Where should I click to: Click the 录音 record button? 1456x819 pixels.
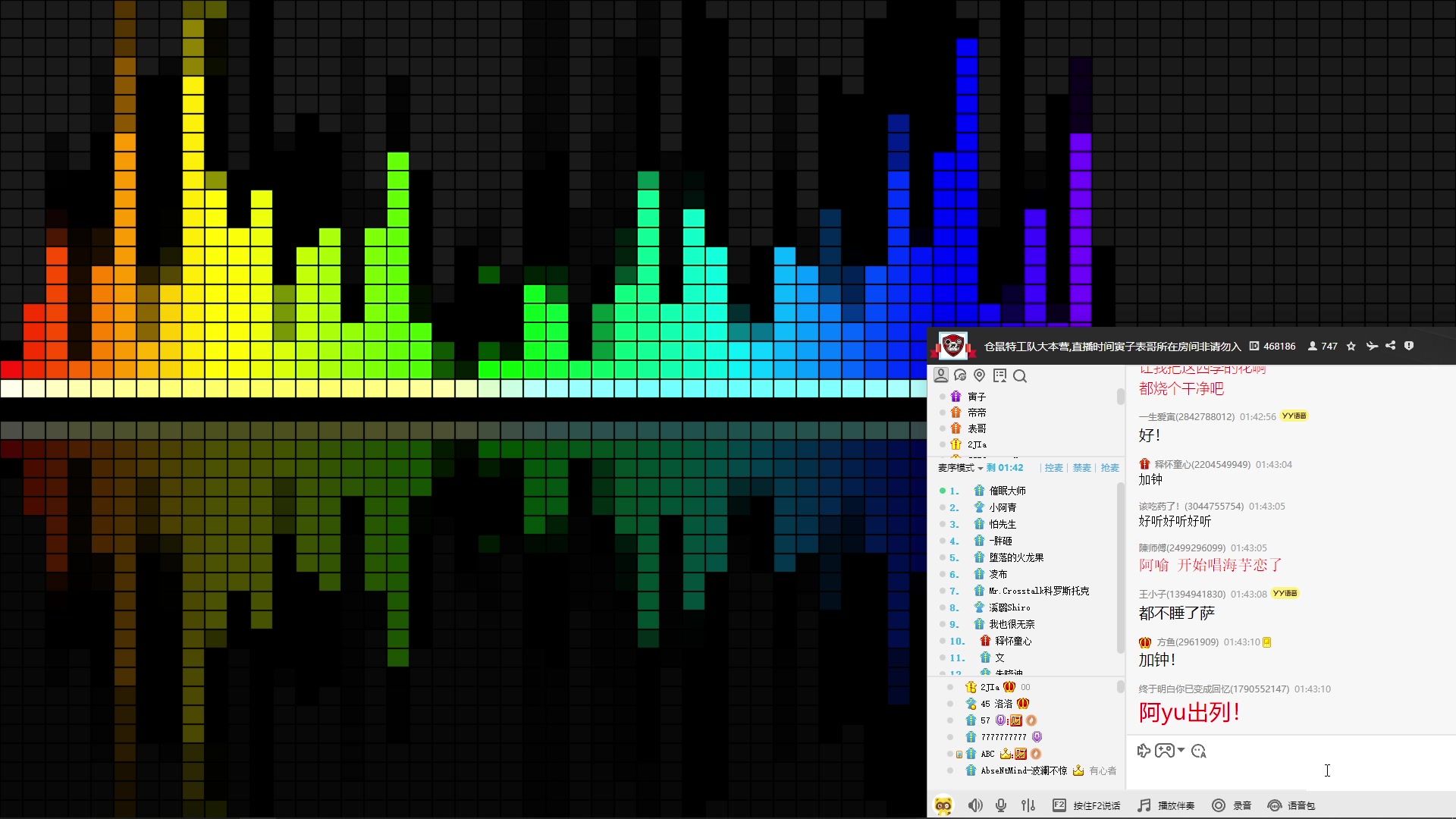point(1232,805)
